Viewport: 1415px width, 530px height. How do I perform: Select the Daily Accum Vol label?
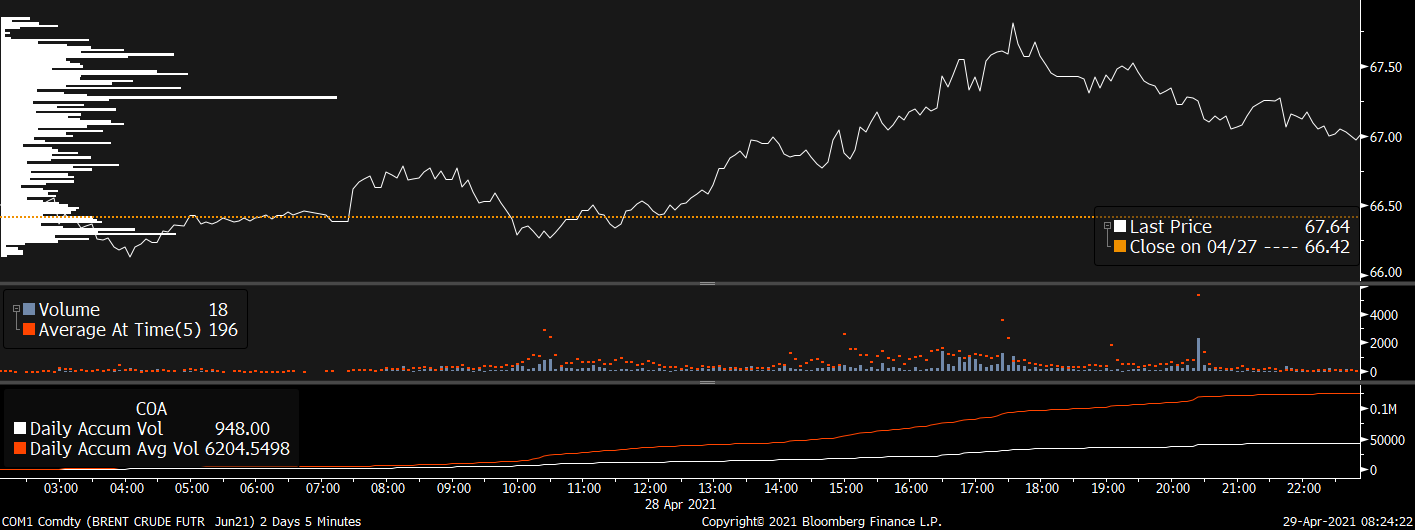96,429
